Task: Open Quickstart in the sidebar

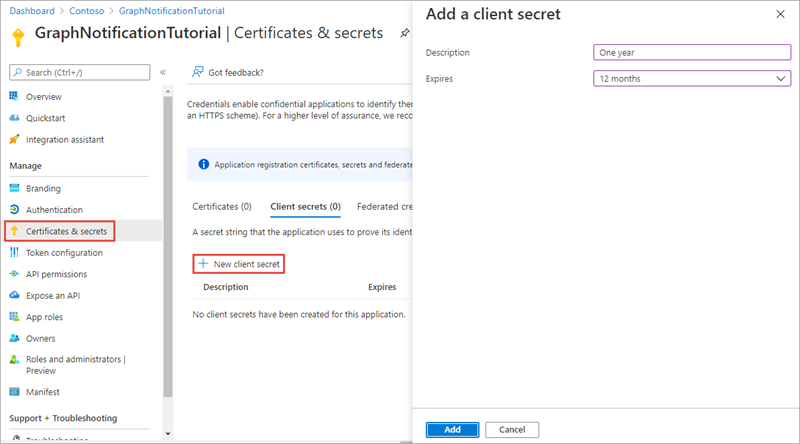Action: tap(45, 118)
